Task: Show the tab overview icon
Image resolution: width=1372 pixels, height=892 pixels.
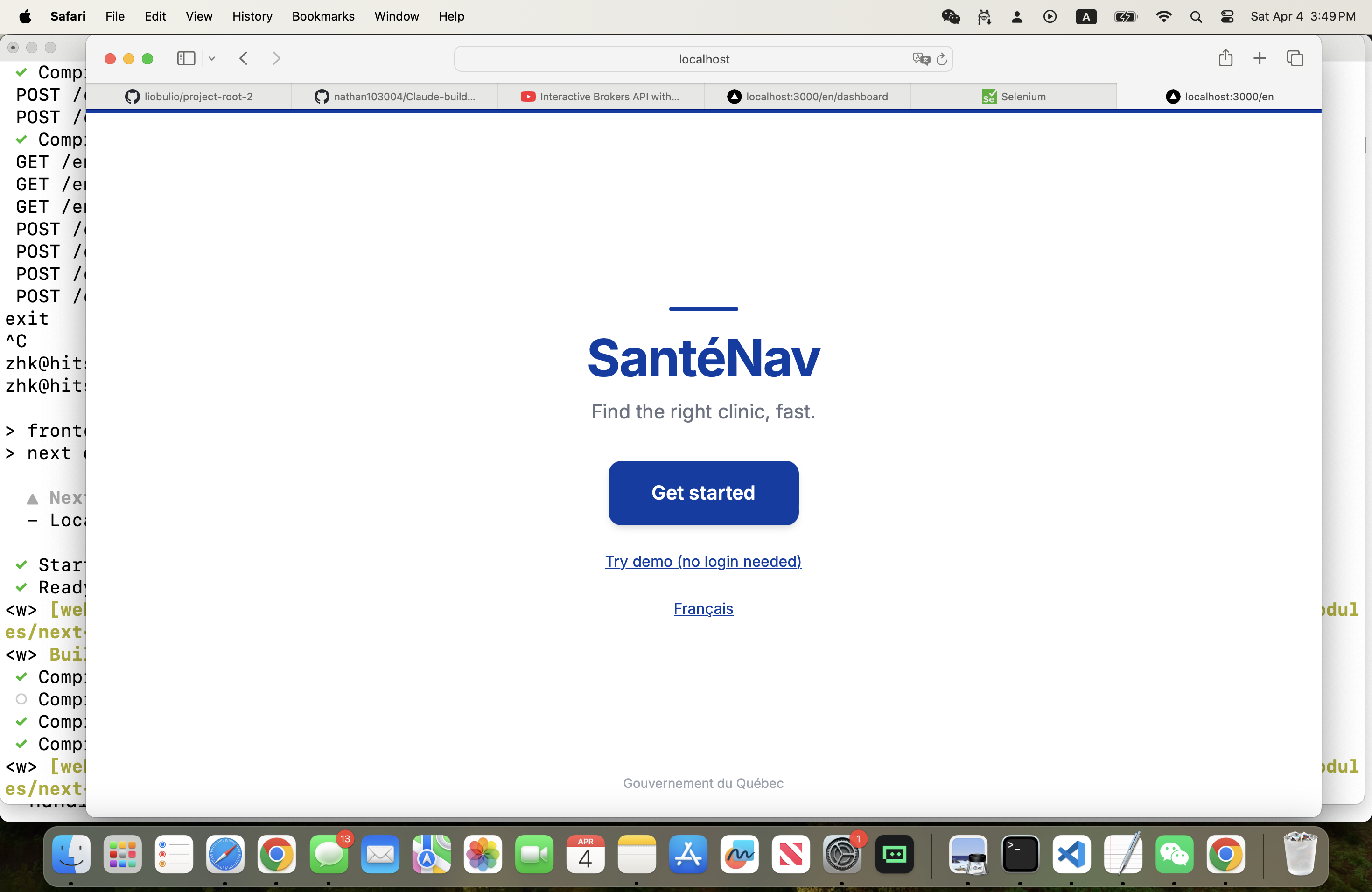Action: 1295,58
